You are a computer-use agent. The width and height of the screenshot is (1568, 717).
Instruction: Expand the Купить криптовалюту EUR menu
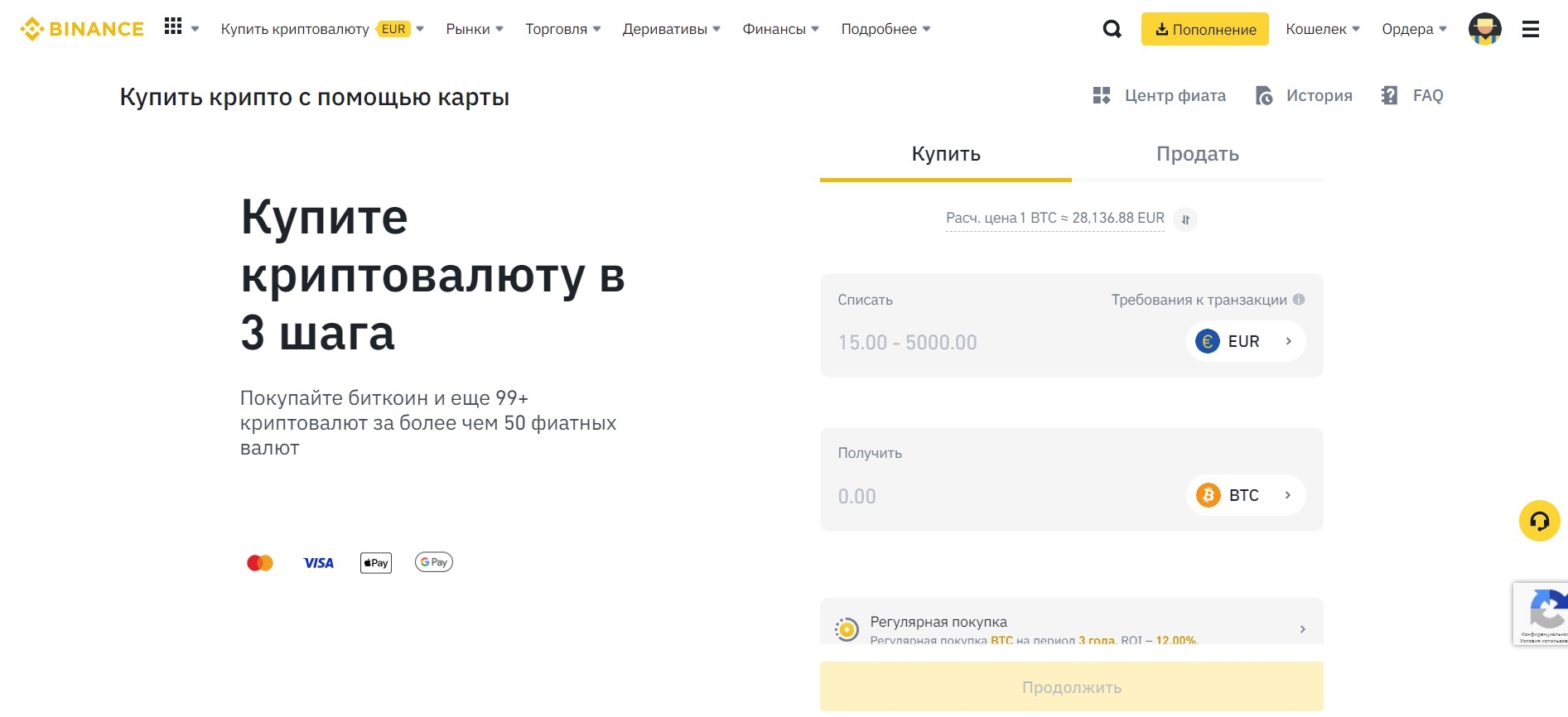coord(322,29)
